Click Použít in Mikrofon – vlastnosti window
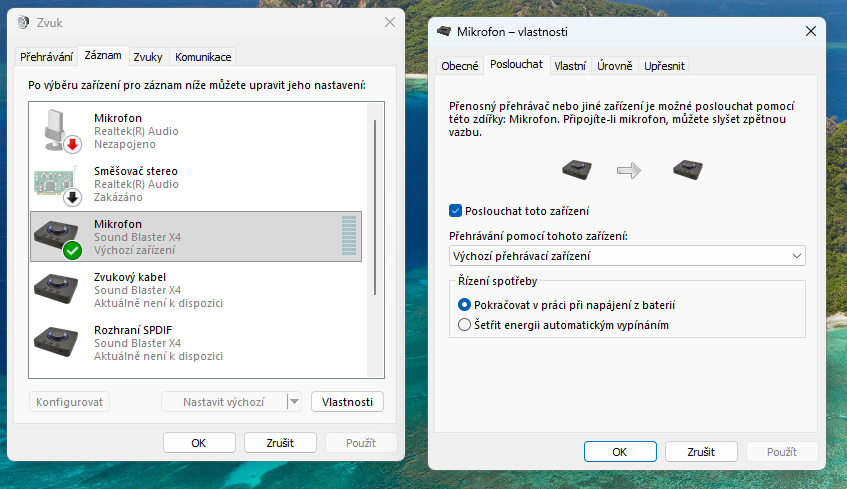The image size is (847, 489). click(x=782, y=452)
